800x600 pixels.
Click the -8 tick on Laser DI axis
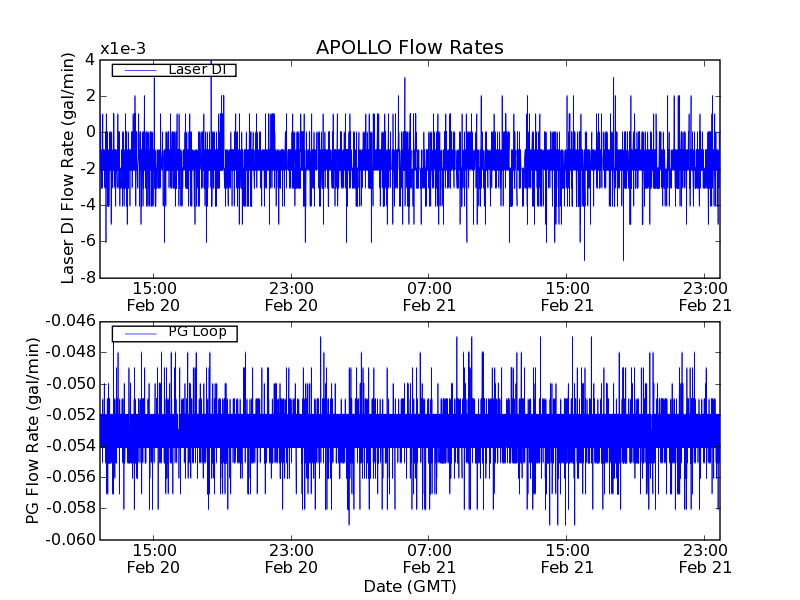coord(87,278)
